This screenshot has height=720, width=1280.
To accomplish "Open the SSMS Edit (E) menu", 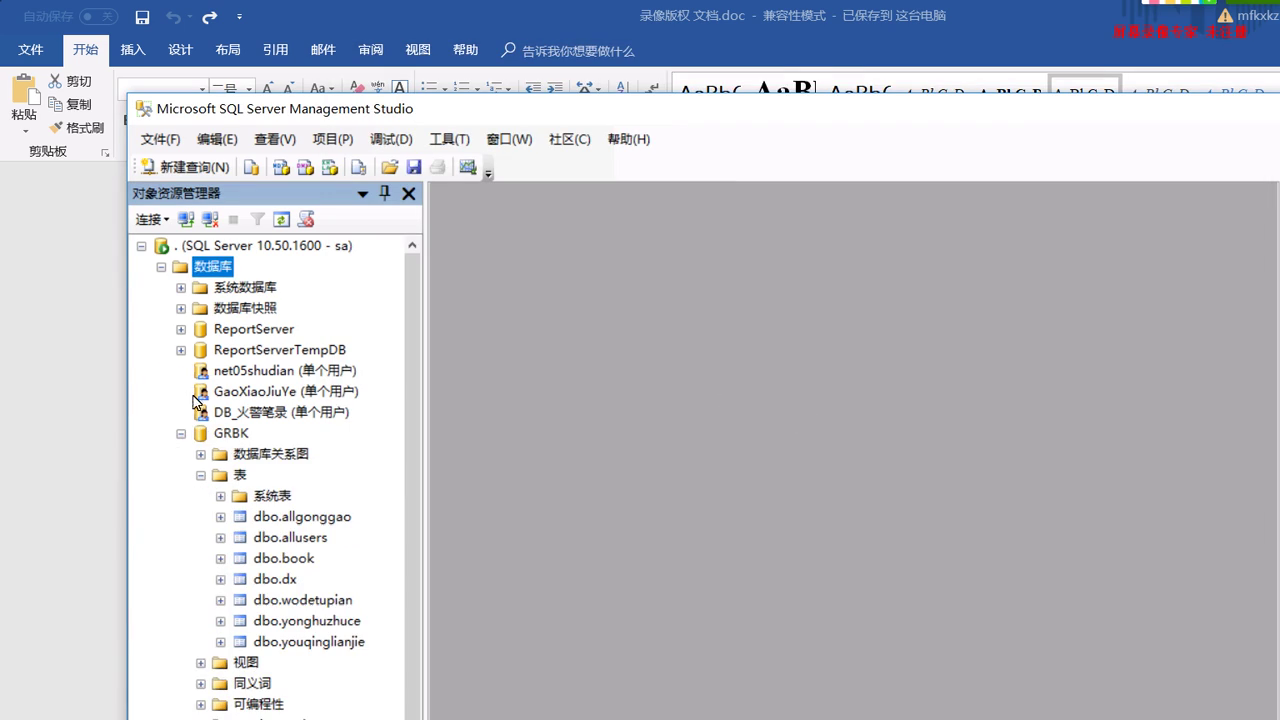I will (x=217, y=139).
